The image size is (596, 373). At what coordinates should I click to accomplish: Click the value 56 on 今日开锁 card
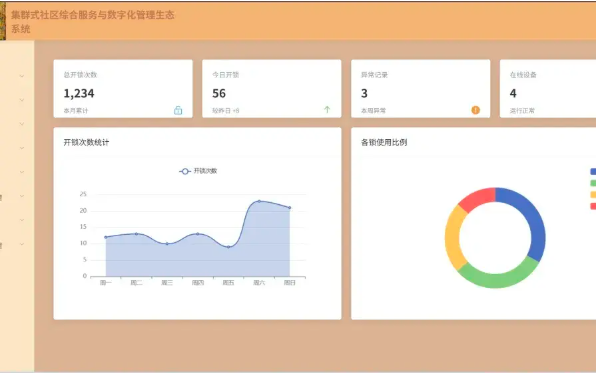(x=219, y=93)
